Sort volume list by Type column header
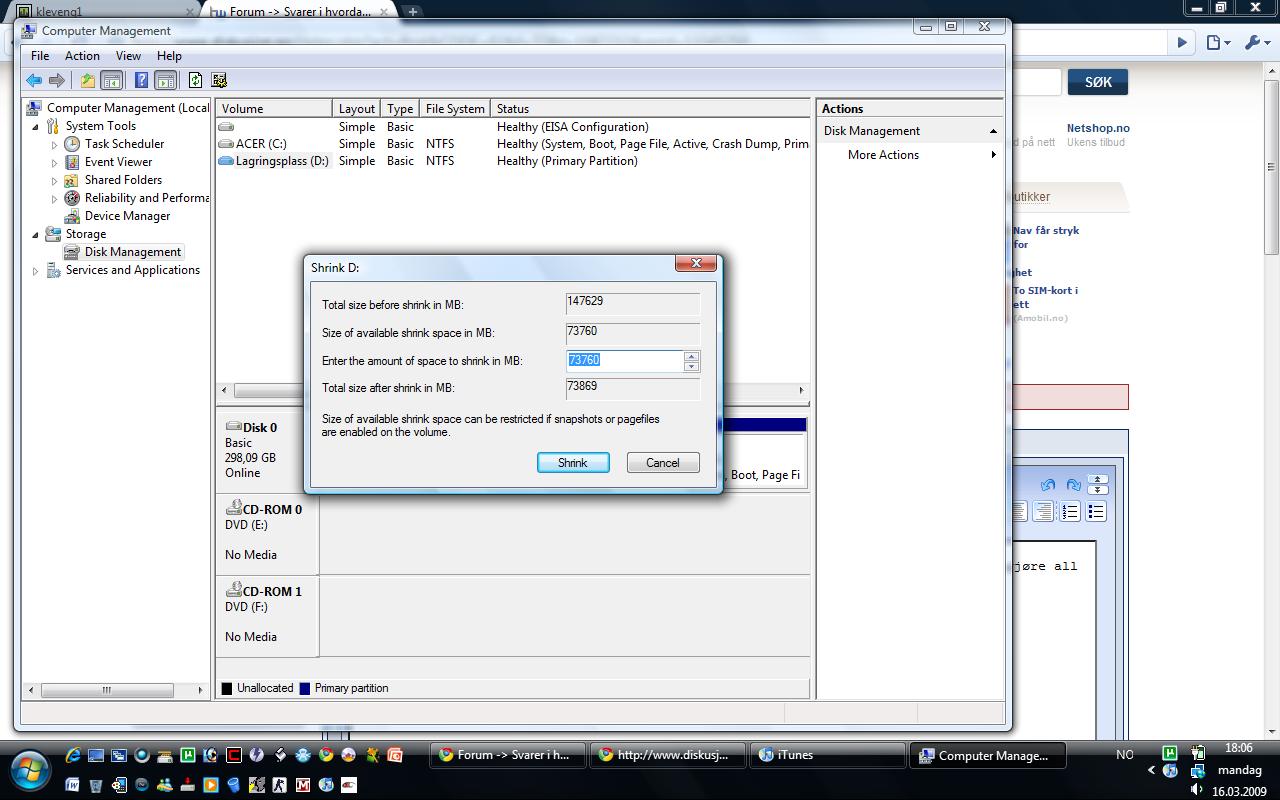Viewport: 1280px width, 800px height. pyautogui.click(x=400, y=109)
